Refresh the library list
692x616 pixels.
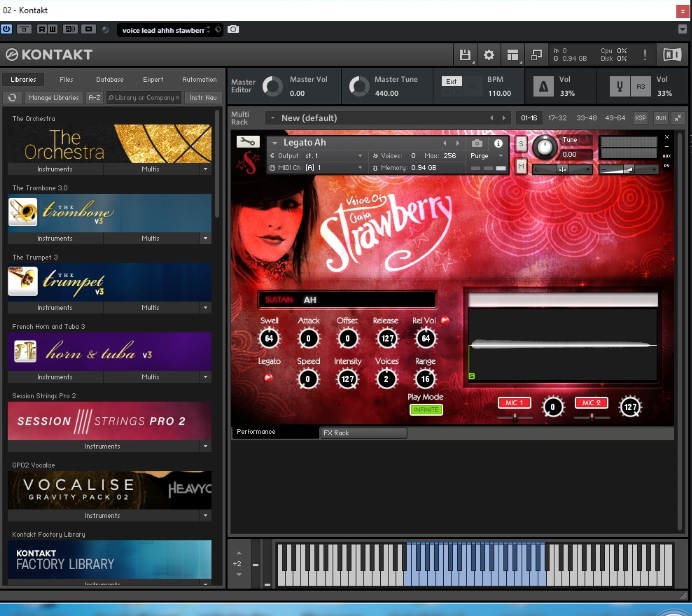point(12,98)
